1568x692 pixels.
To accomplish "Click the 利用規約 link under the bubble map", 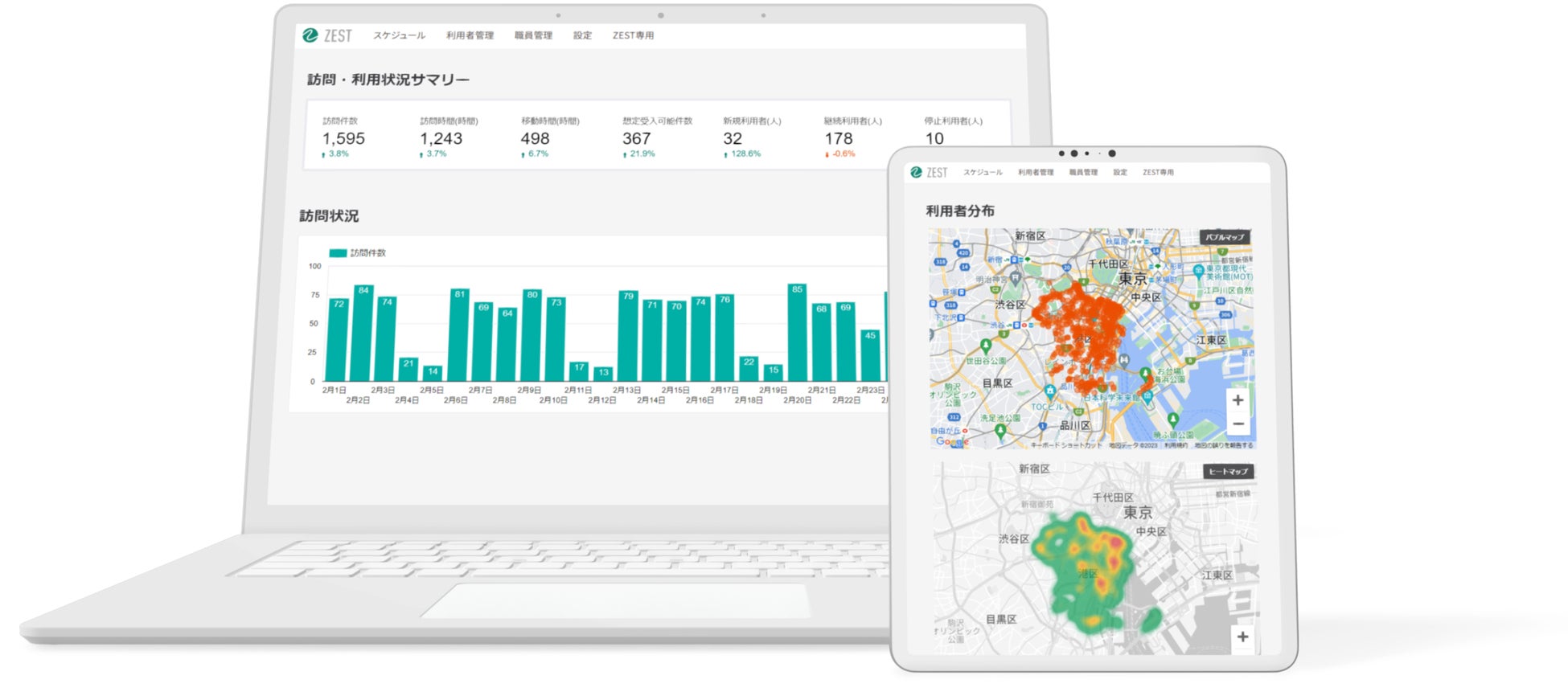I will [x=1176, y=445].
